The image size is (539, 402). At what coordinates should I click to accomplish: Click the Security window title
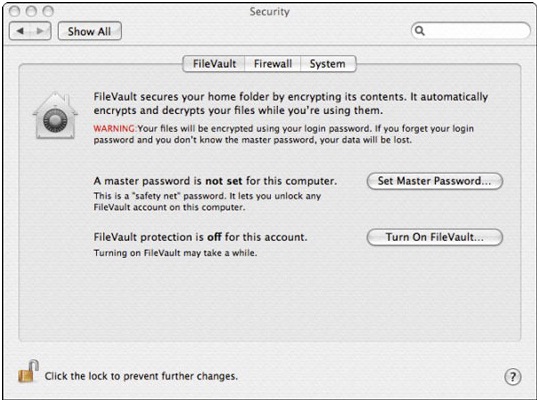(270, 12)
